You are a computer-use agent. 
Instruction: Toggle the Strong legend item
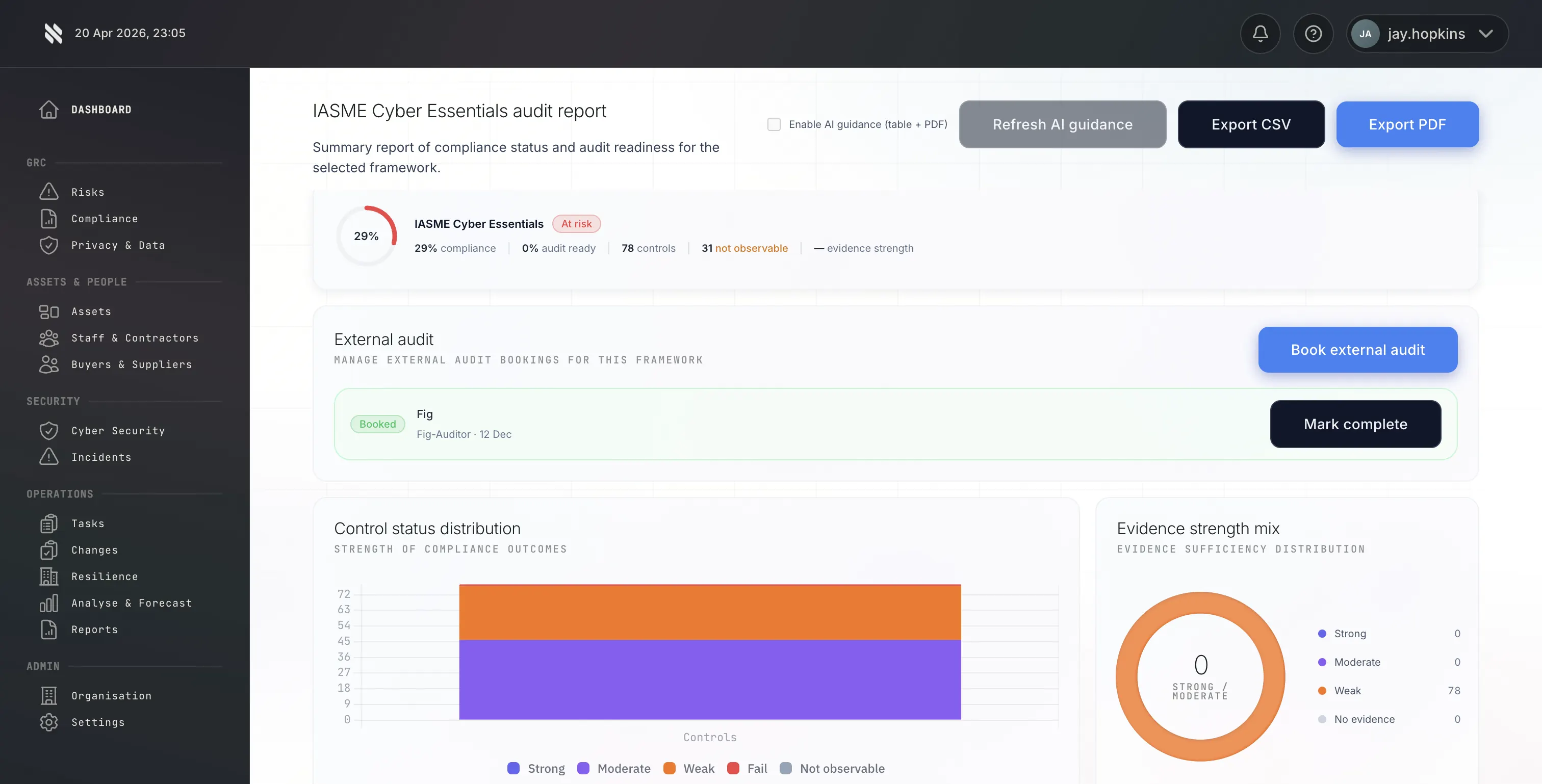(536, 768)
